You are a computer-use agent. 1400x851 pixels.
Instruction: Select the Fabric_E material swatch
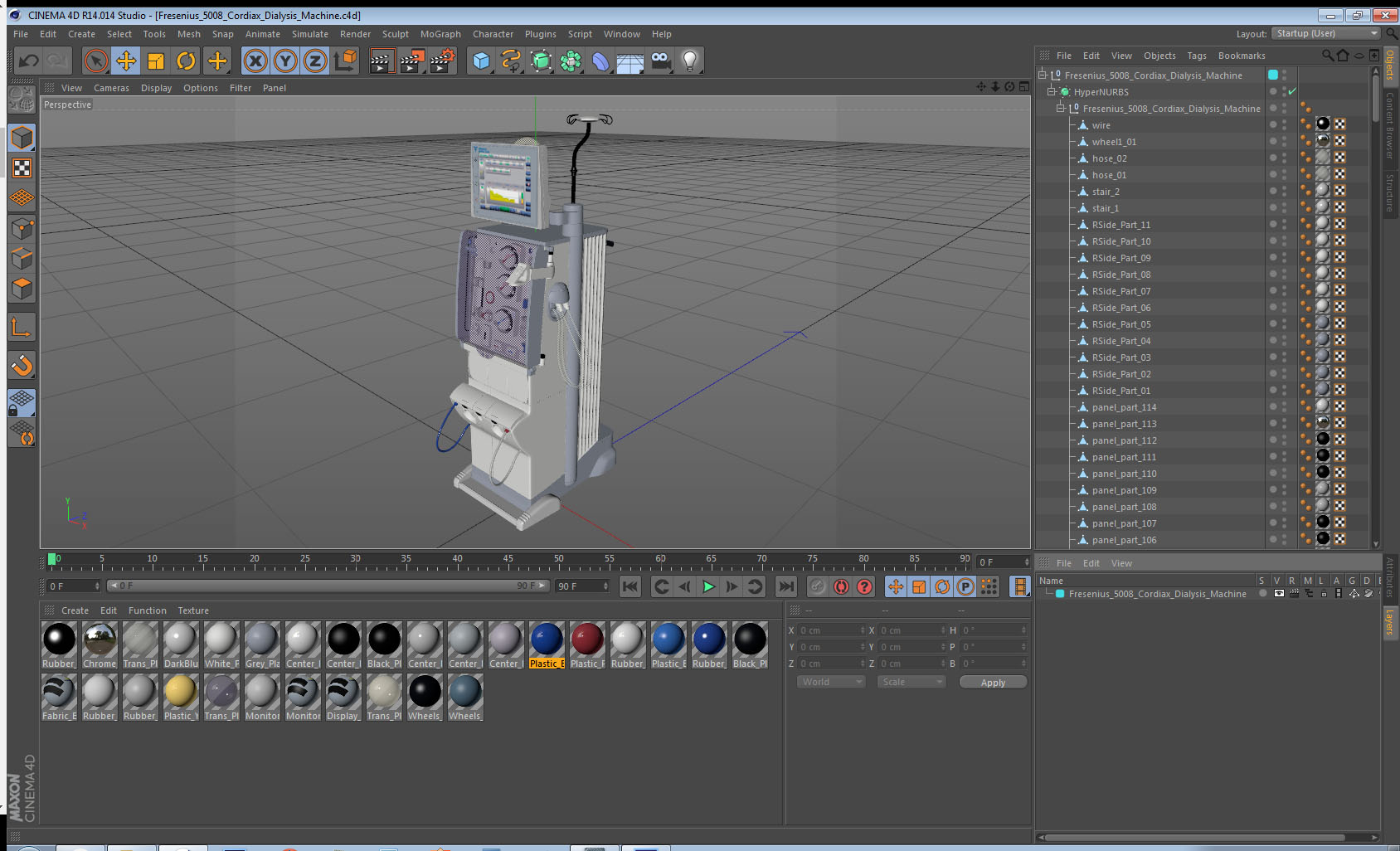click(x=59, y=698)
